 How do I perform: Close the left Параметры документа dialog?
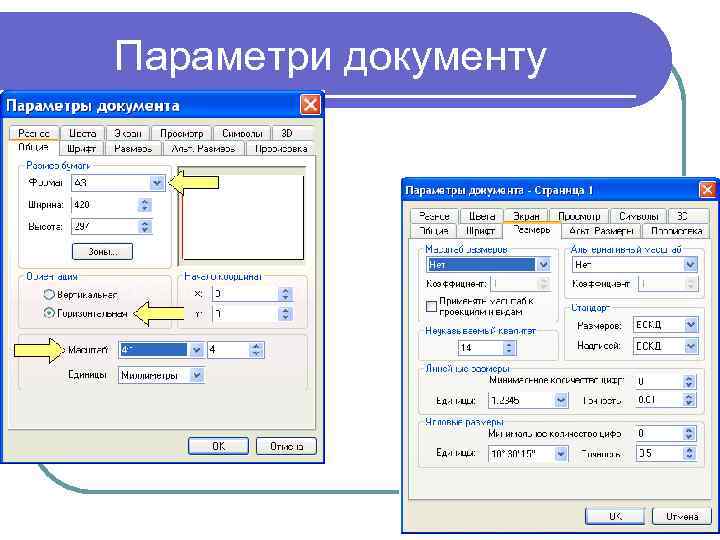310,105
